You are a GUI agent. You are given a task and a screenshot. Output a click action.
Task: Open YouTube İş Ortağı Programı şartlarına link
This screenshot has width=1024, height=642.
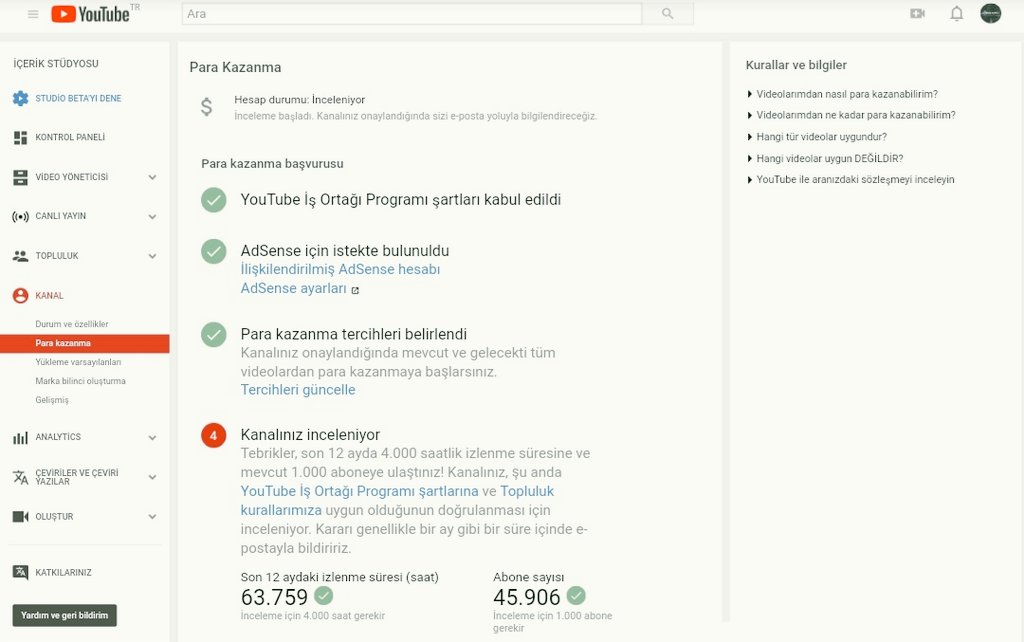click(x=359, y=491)
